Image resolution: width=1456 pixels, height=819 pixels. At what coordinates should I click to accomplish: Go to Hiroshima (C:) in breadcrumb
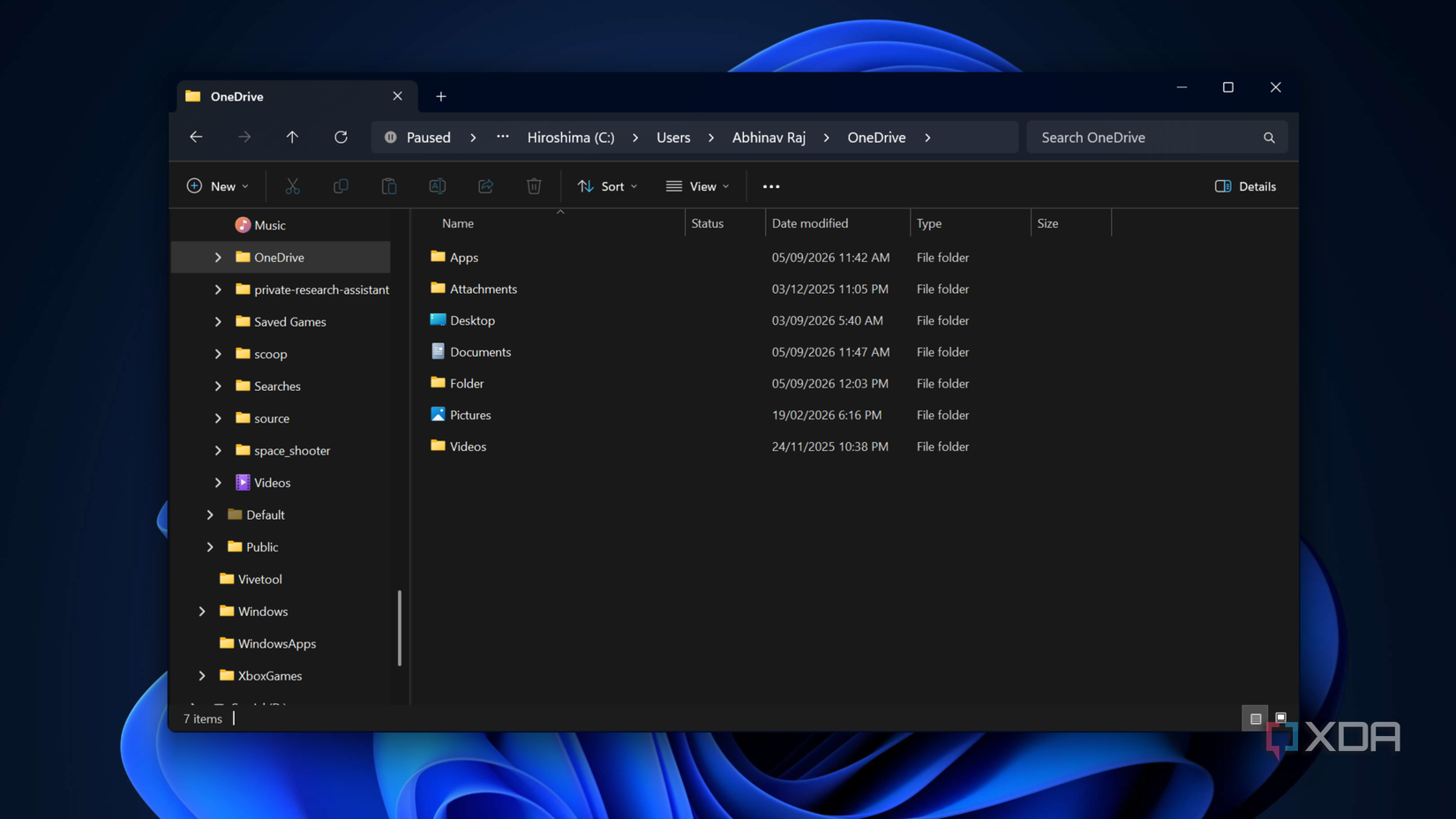click(571, 138)
